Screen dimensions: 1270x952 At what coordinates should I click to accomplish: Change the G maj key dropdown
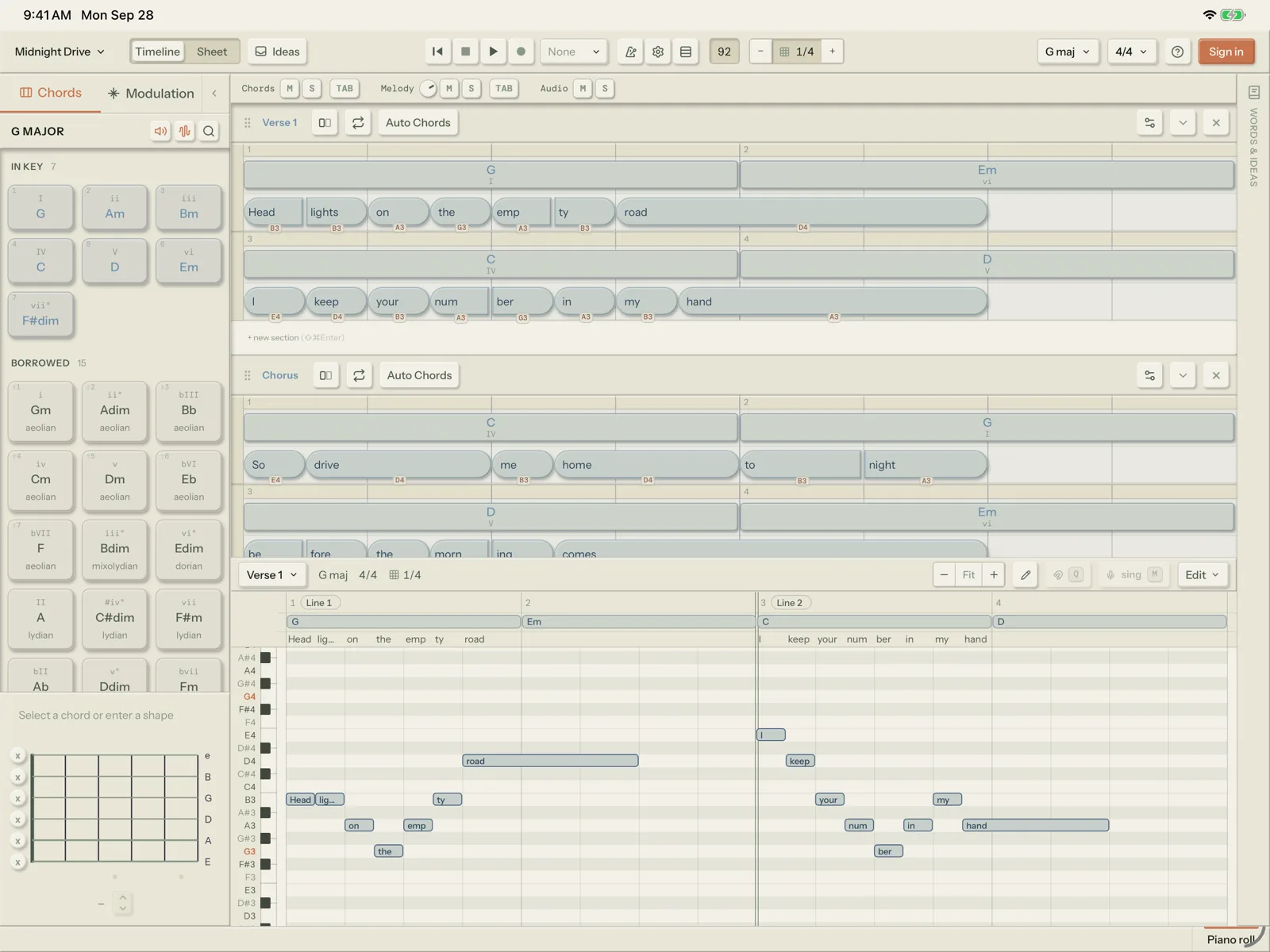tap(1068, 52)
